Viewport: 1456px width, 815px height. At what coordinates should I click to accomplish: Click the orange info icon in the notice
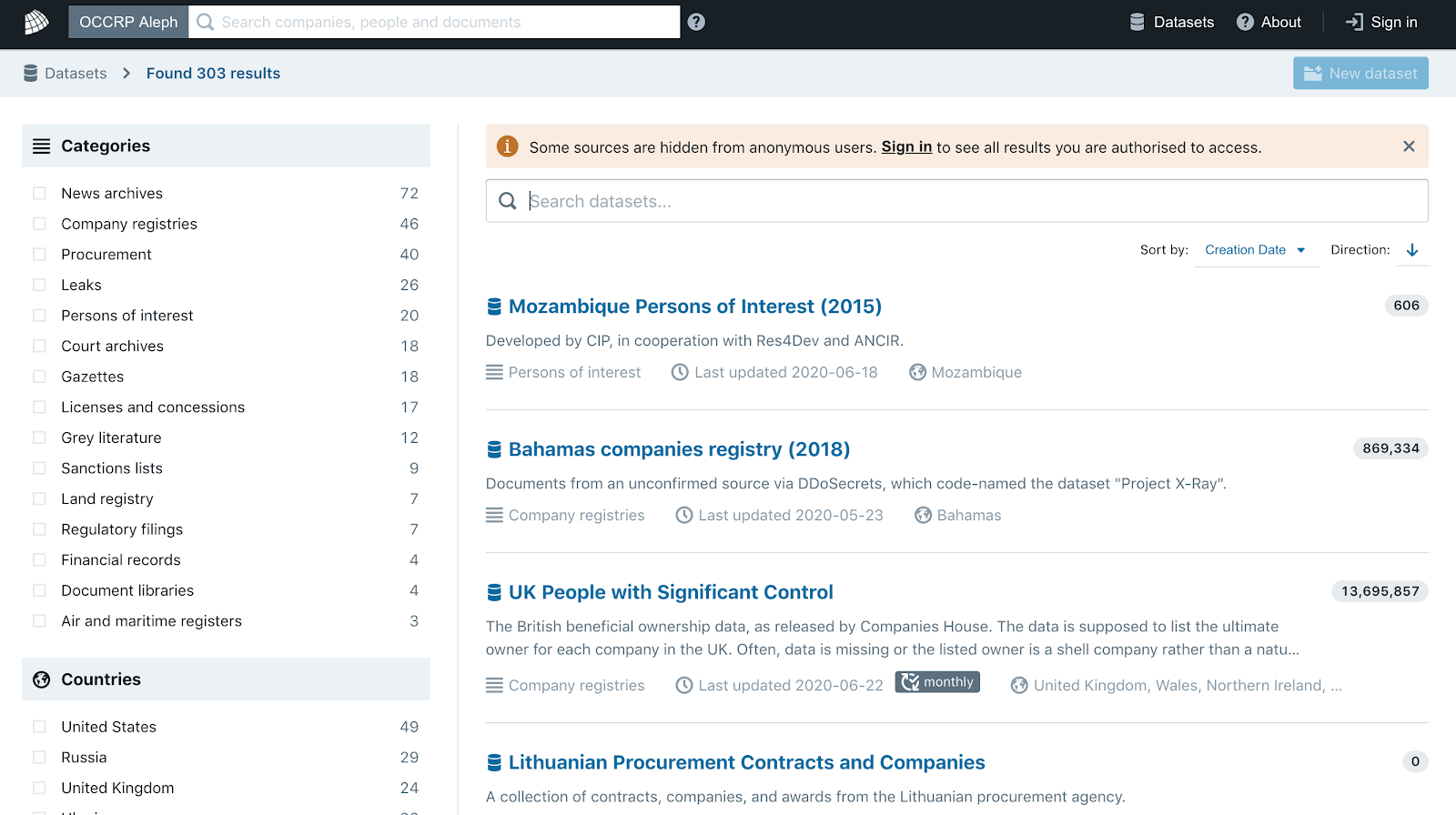(x=507, y=146)
